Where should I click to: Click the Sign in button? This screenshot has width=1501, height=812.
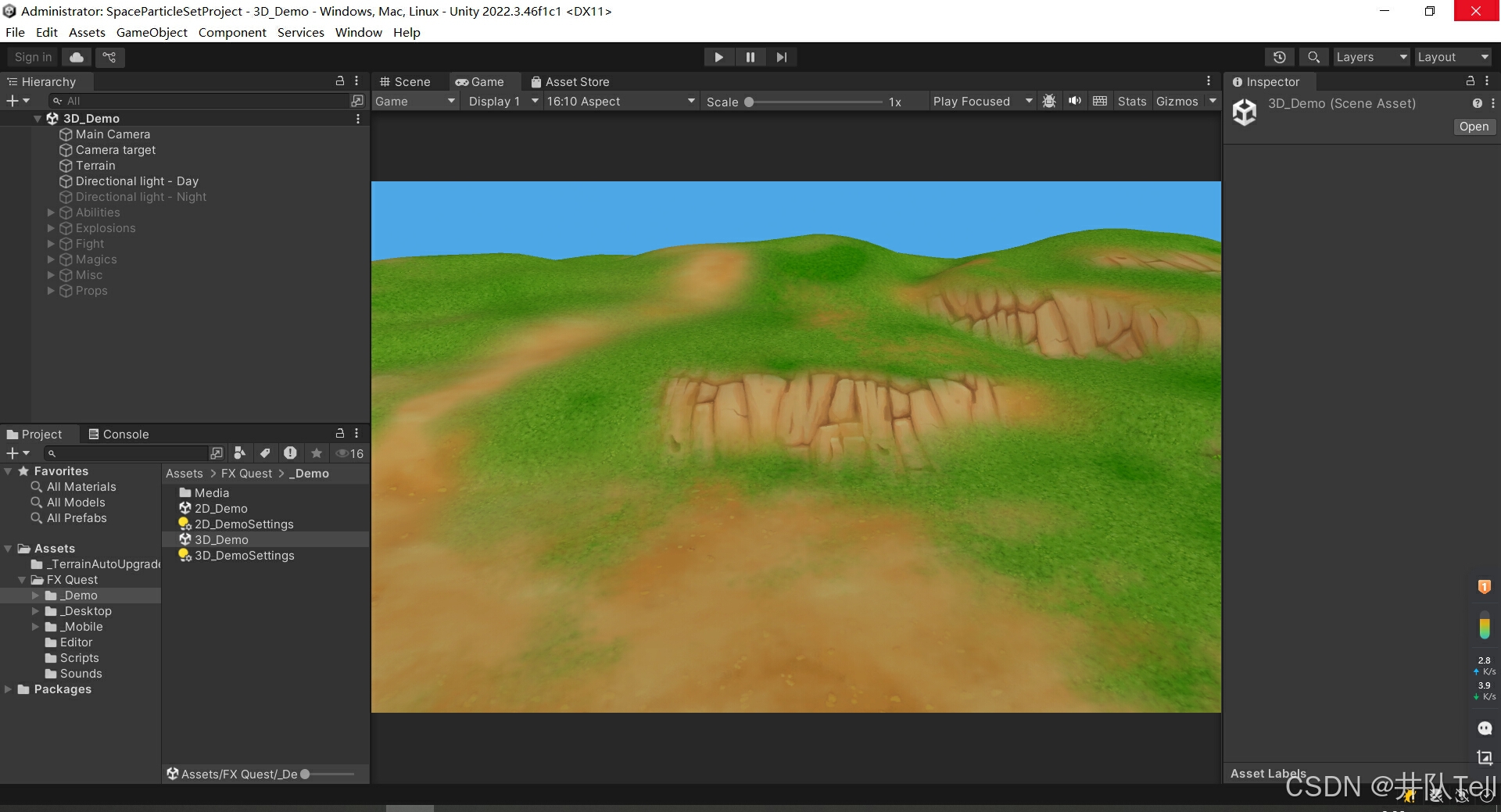tap(33, 57)
